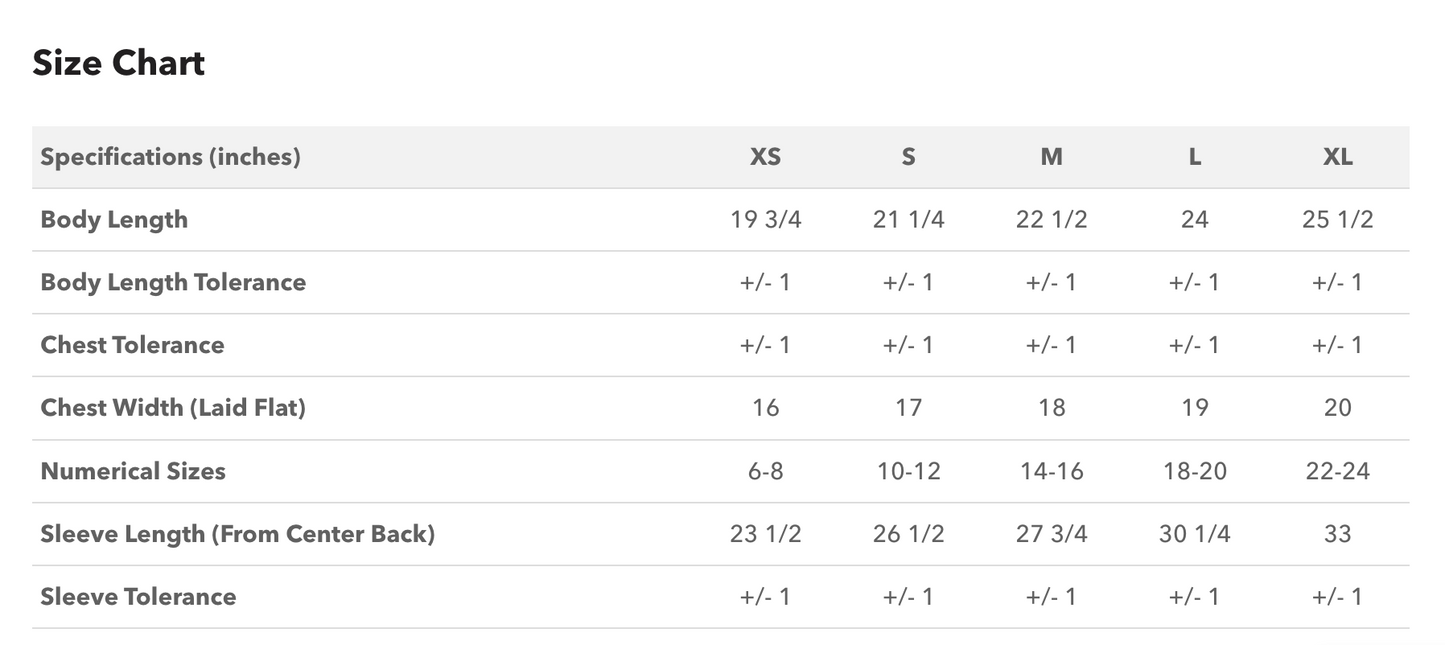Viewport: 1445px width, 645px height.
Task: Select the Chest Tolerance row label
Action: tap(132, 345)
